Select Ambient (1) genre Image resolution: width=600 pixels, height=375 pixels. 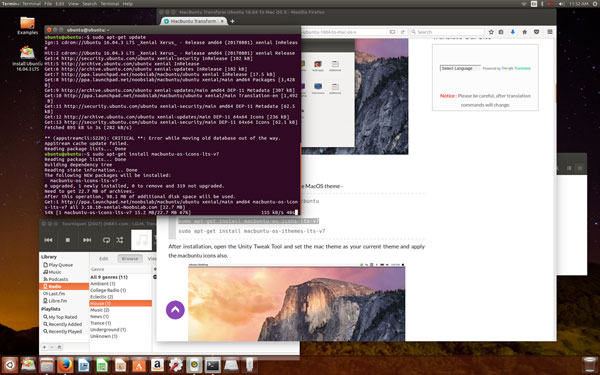[121, 284]
